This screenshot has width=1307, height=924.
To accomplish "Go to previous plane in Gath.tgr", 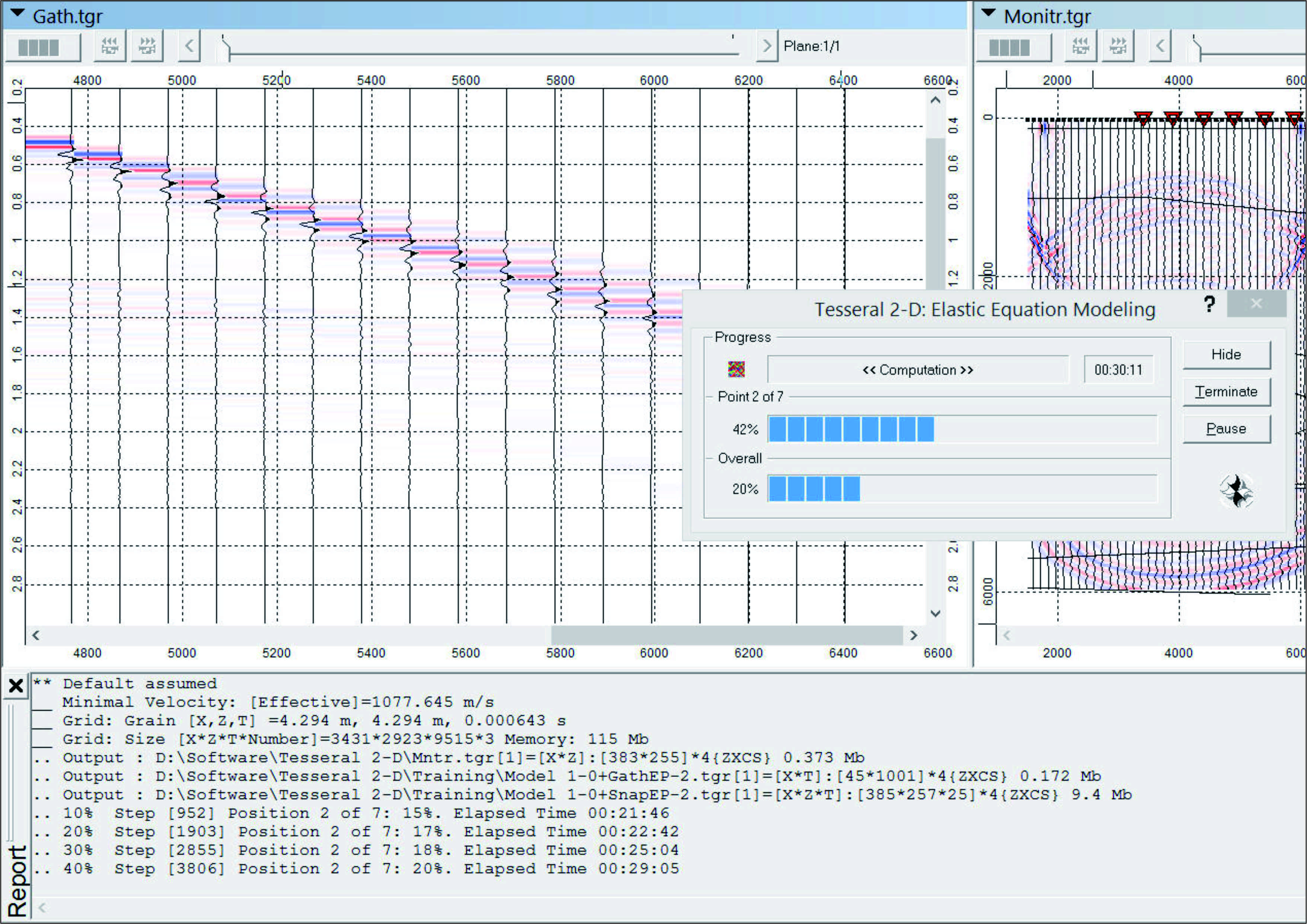I will click(x=190, y=46).
